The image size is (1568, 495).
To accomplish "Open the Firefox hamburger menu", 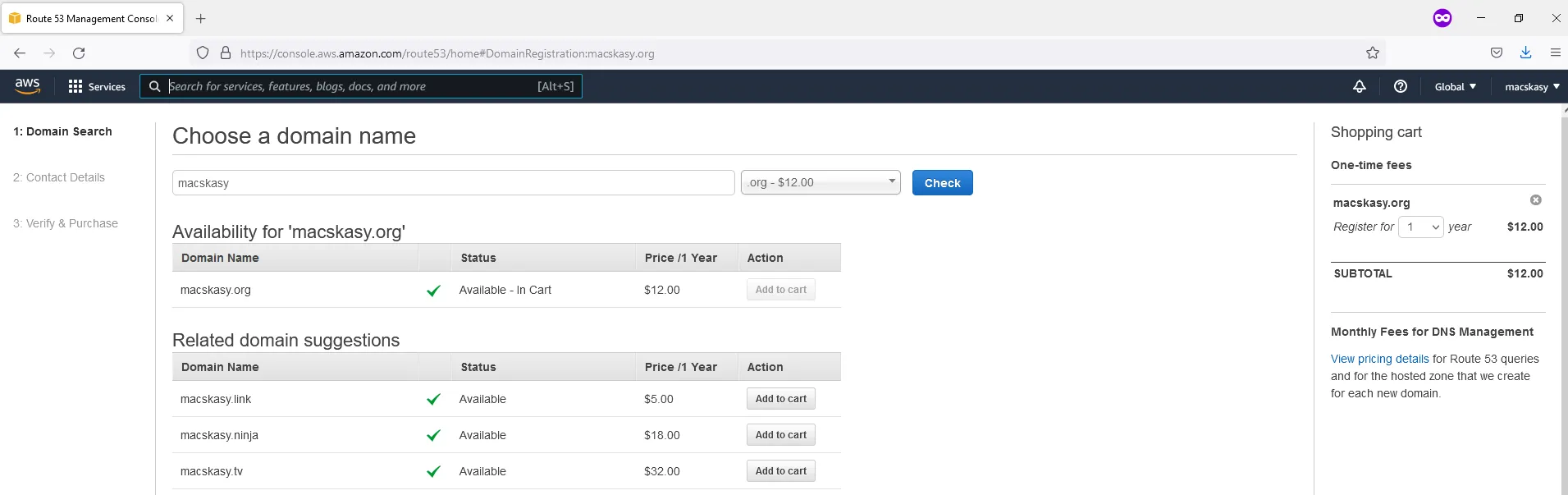I will coord(1556,53).
